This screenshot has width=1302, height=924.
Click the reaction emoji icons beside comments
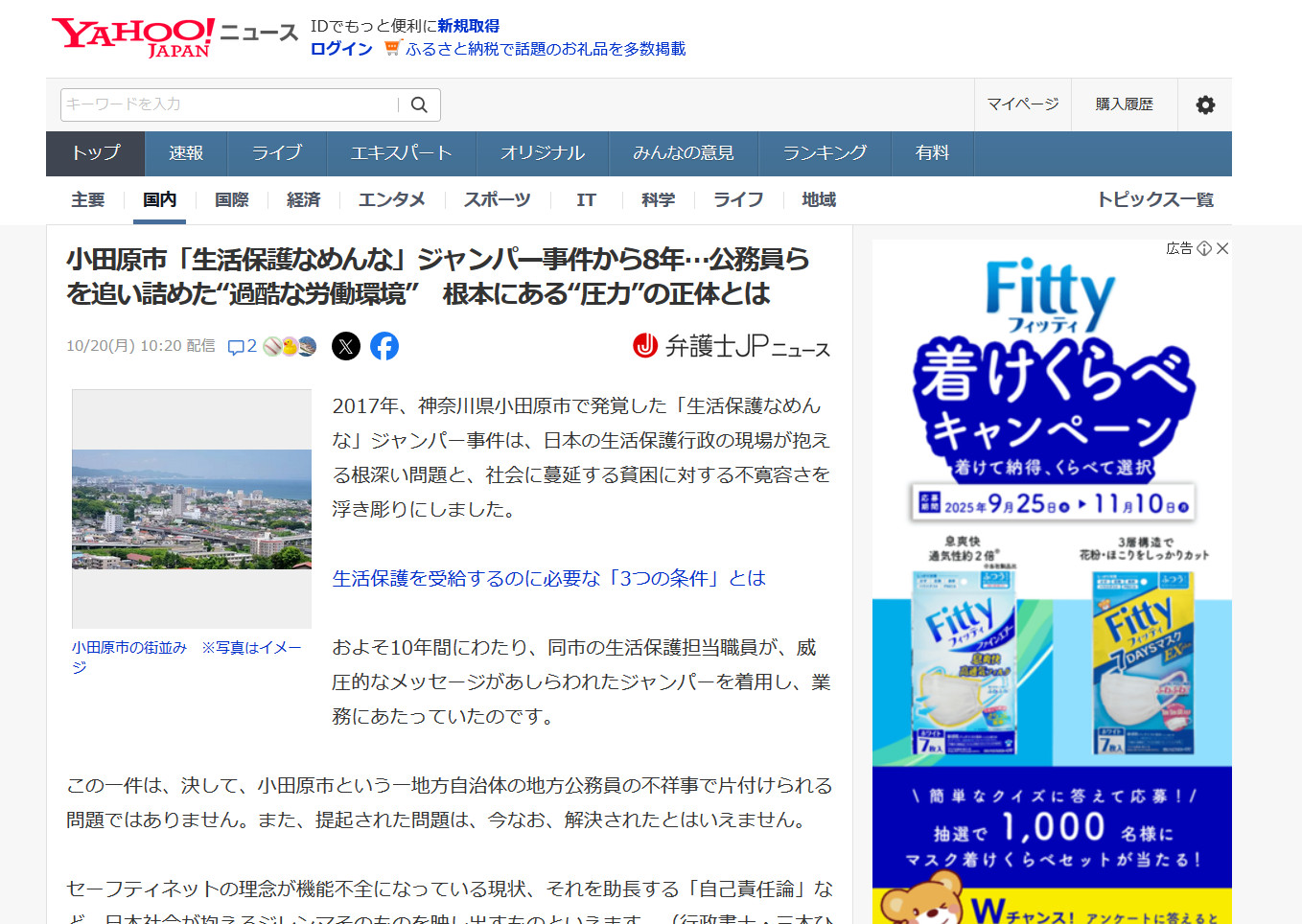click(290, 347)
